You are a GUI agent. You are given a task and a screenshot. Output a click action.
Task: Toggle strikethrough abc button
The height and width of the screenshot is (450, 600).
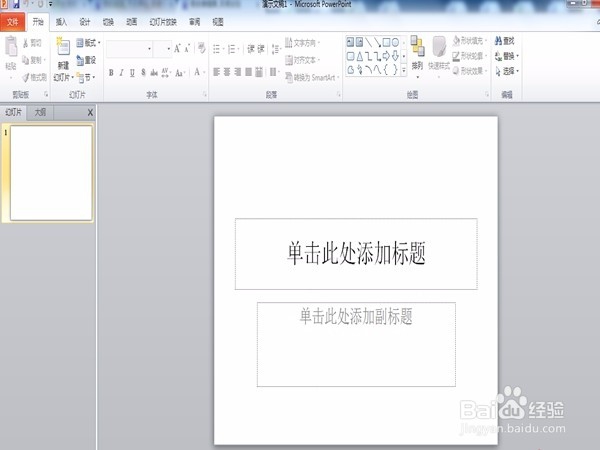(154, 72)
